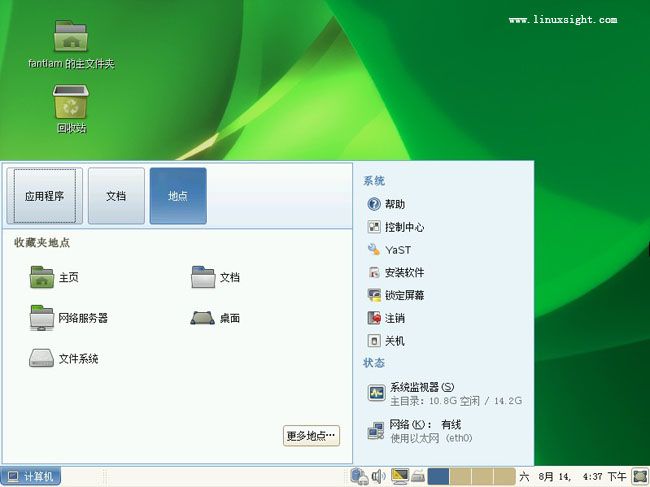Screen dimensions: 650x487
Task: Switch to the 文档 tab
Action: pyautogui.click(x=116, y=196)
